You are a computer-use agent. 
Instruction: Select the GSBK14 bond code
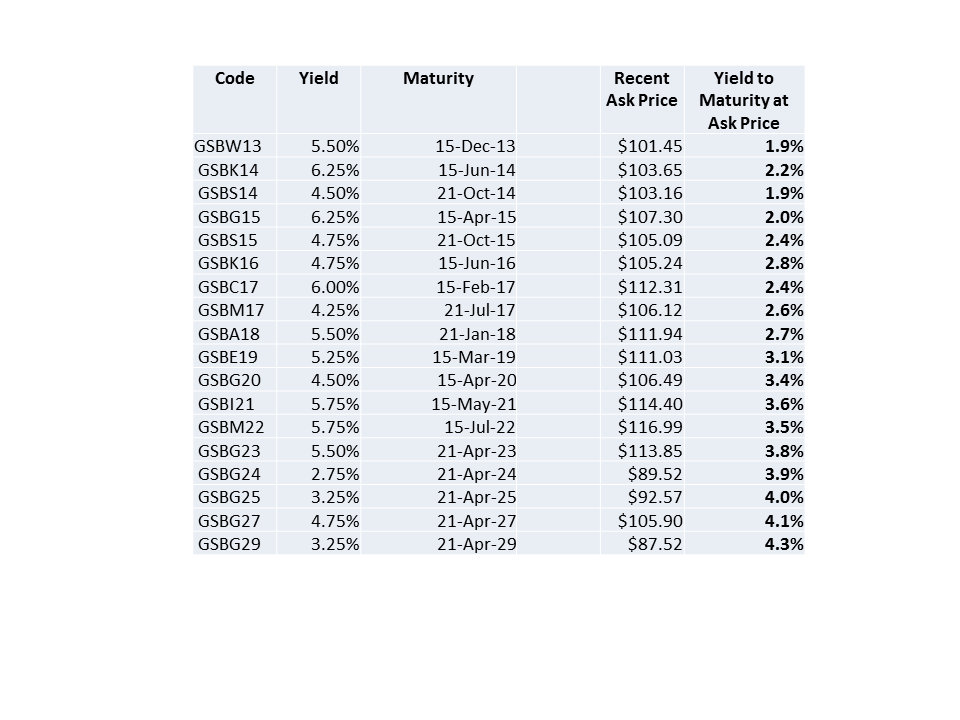(x=228, y=170)
